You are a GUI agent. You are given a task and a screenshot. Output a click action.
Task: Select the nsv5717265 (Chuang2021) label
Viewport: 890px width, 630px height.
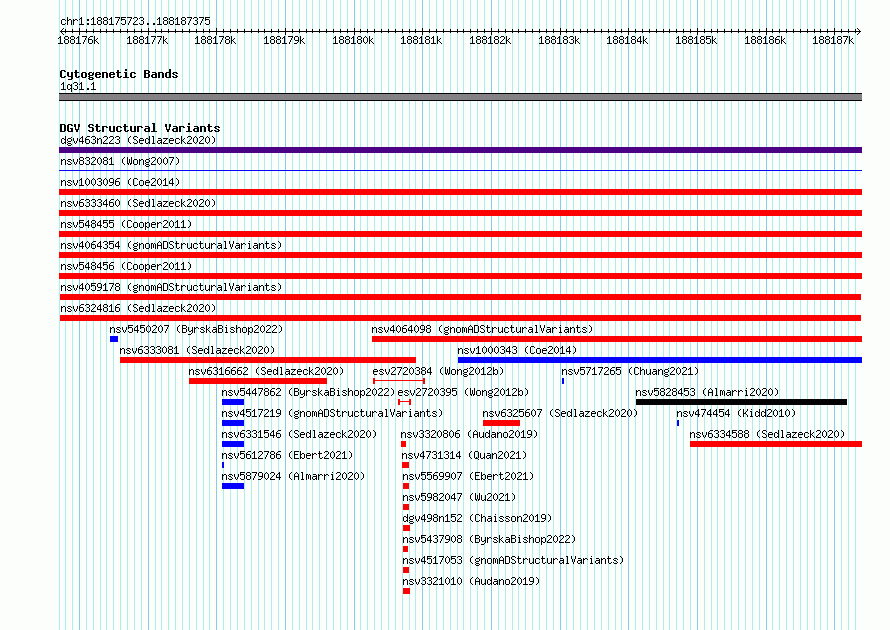pos(630,371)
